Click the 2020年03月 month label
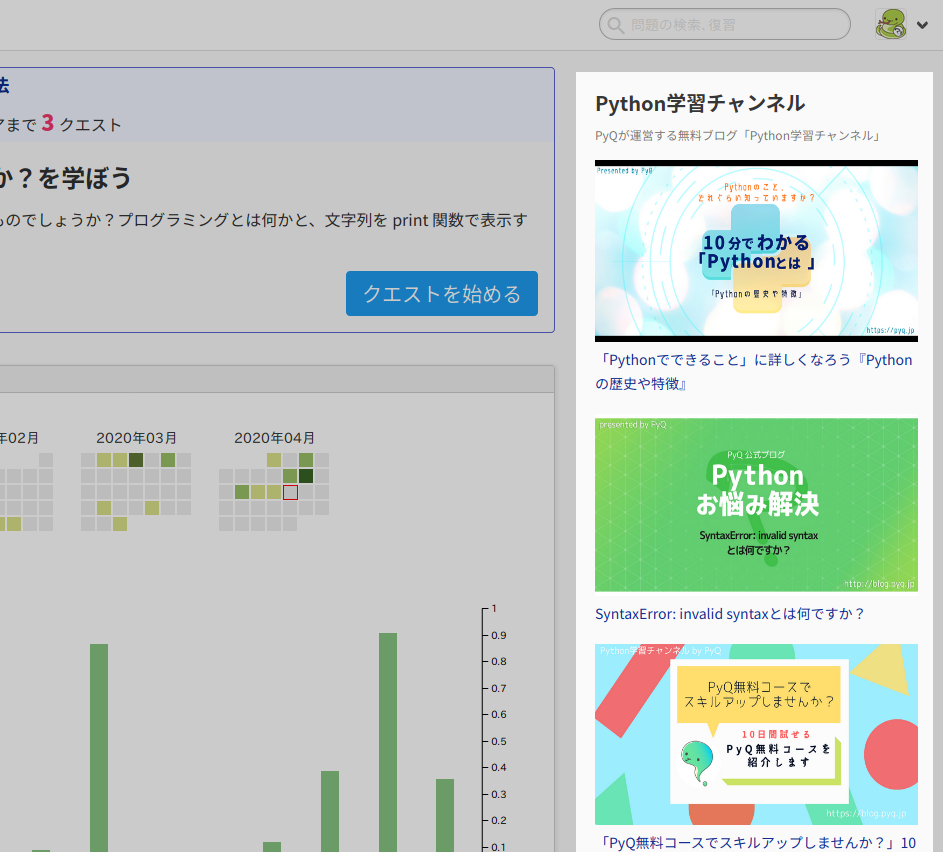Viewport: 943px width, 852px height. point(137,438)
